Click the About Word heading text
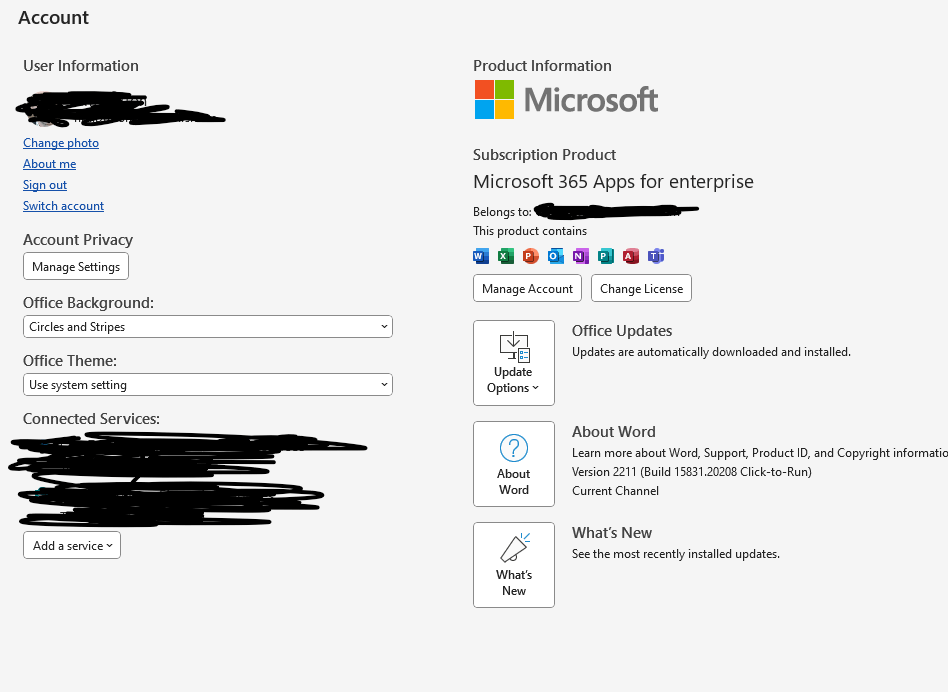Image resolution: width=948 pixels, height=692 pixels. [614, 432]
